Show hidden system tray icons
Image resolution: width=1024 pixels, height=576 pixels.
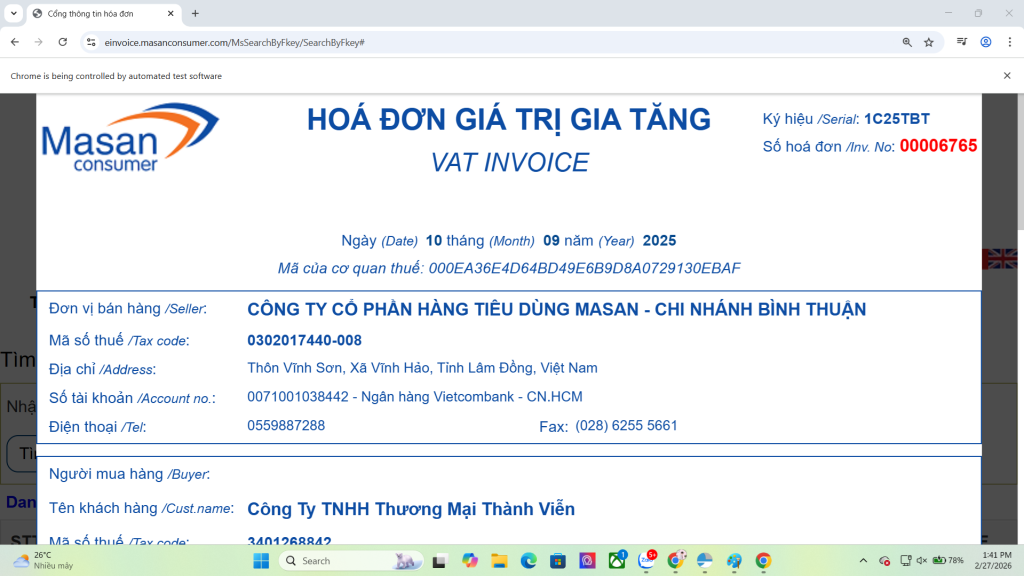(863, 561)
